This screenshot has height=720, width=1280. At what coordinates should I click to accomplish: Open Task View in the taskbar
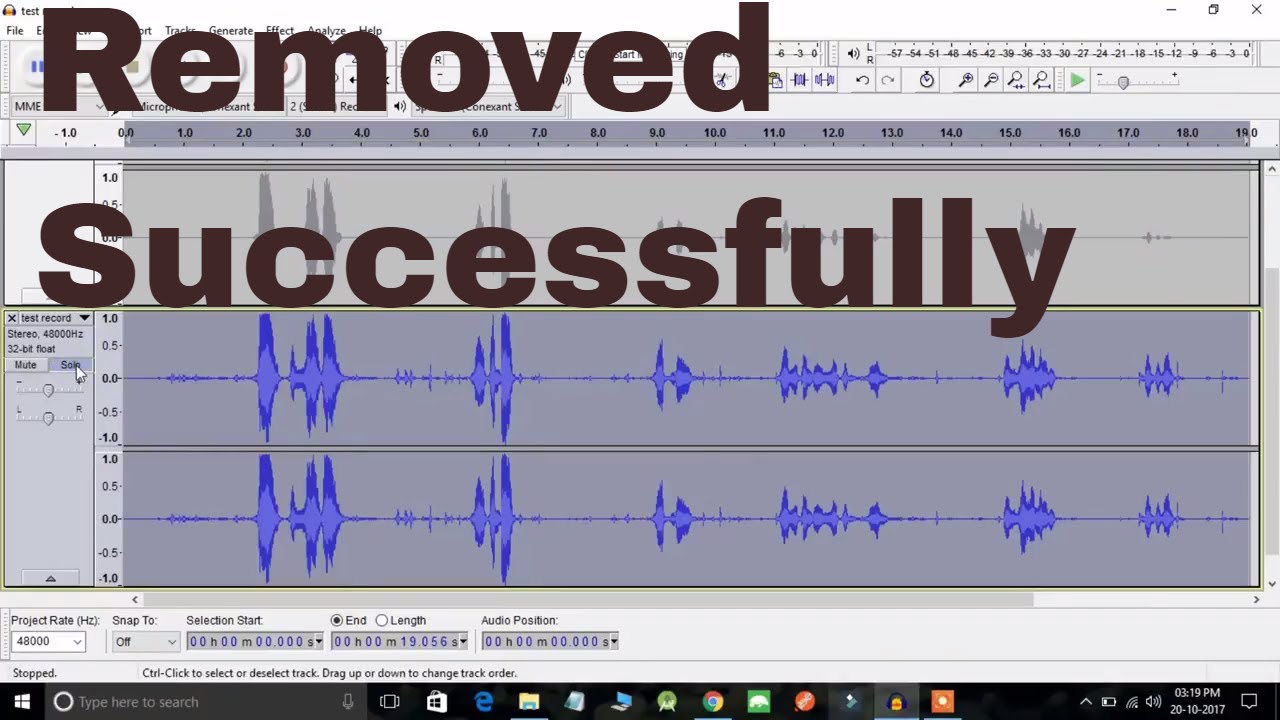(390, 702)
